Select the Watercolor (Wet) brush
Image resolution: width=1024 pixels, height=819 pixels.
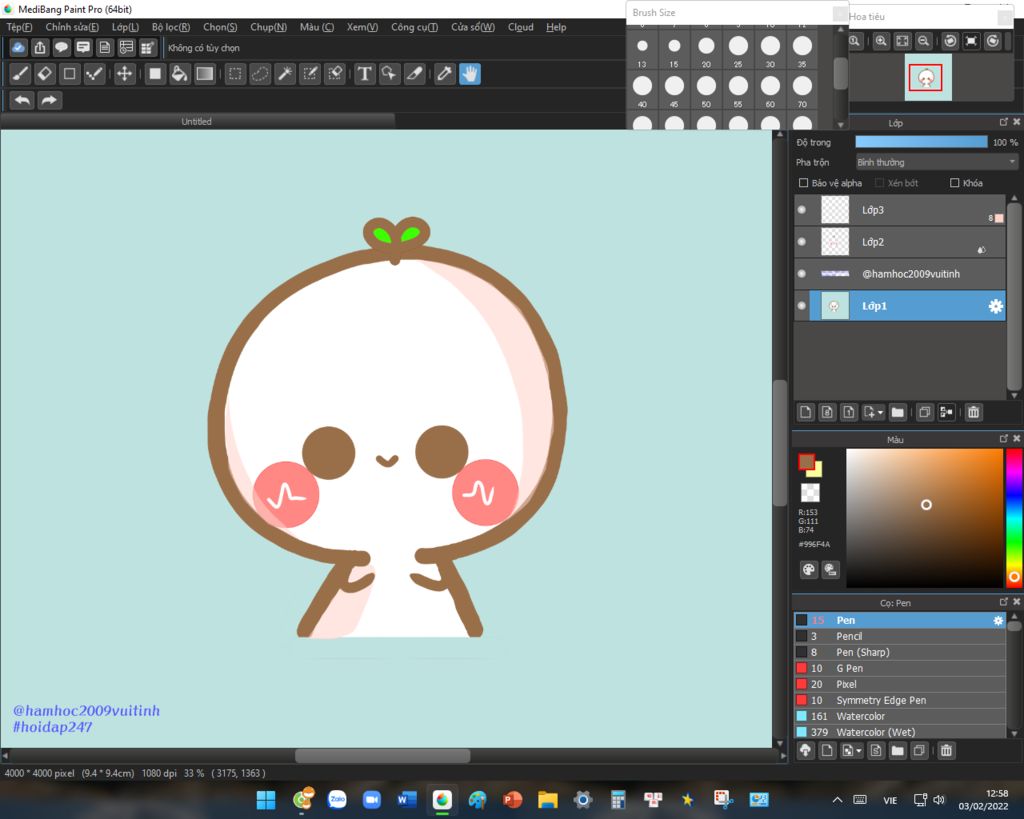click(899, 732)
